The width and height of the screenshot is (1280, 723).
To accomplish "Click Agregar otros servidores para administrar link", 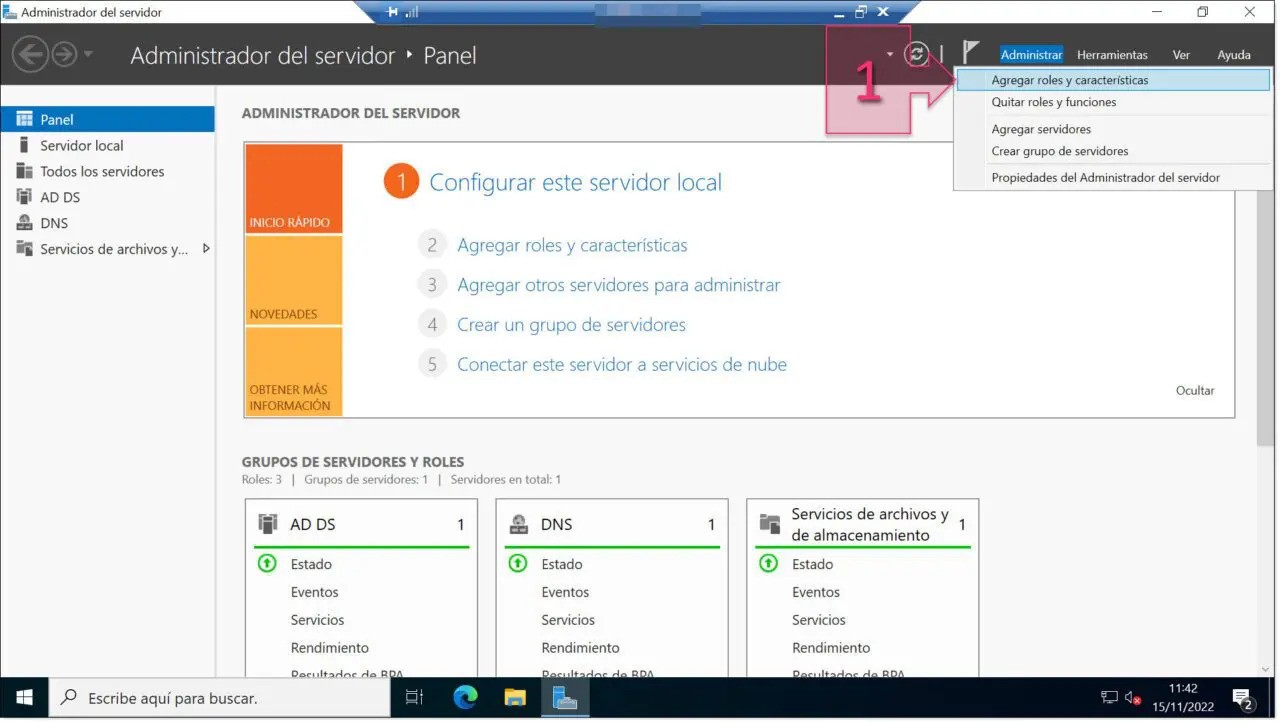I will tap(618, 285).
